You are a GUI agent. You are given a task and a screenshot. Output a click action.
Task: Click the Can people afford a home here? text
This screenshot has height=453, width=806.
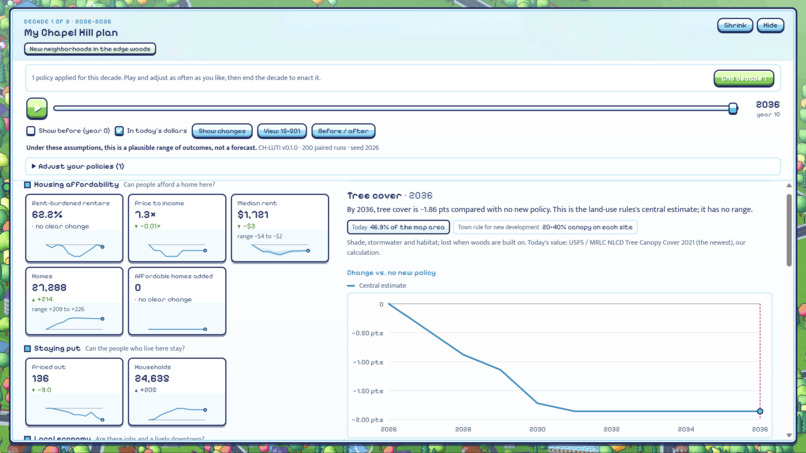click(169, 185)
